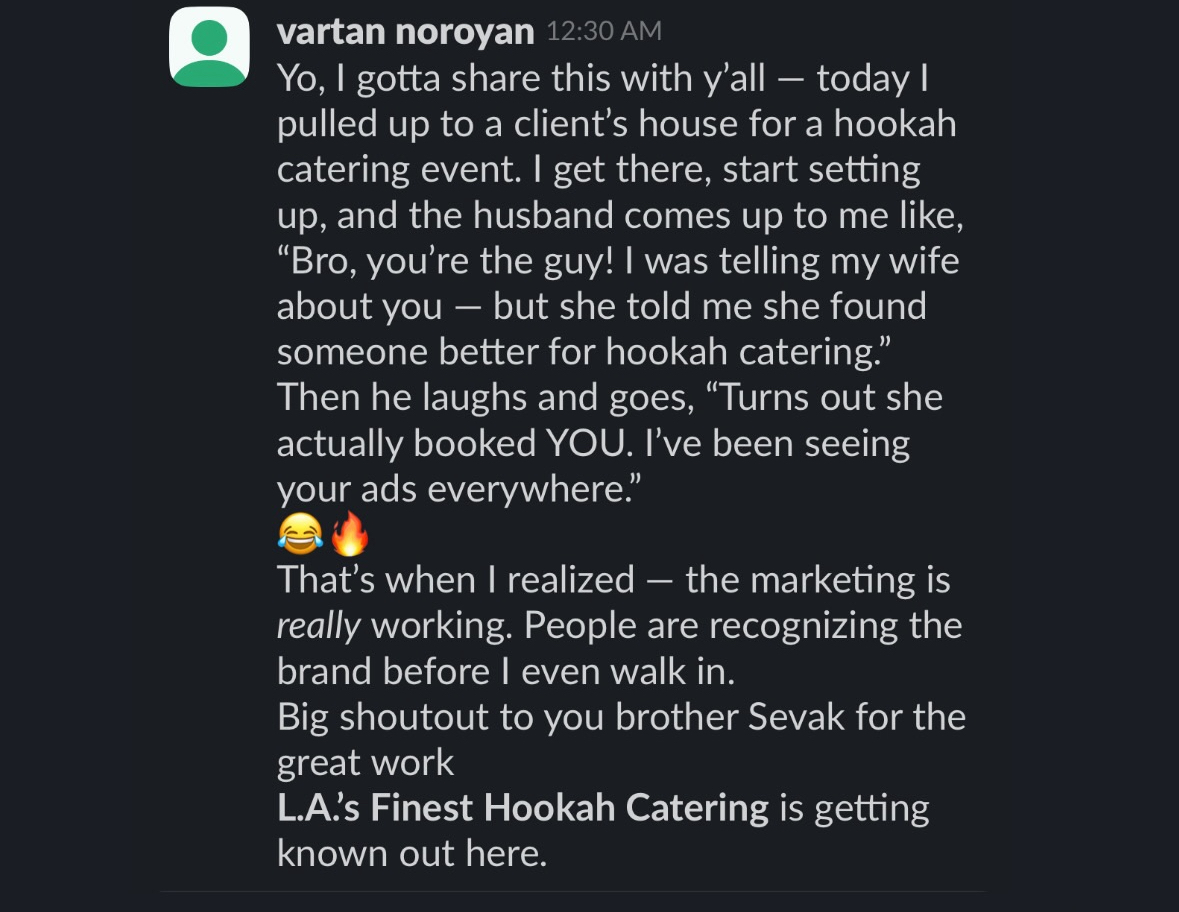Click the 12:30 AM message timestamp
The height and width of the screenshot is (912, 1179).
[604, 31]
